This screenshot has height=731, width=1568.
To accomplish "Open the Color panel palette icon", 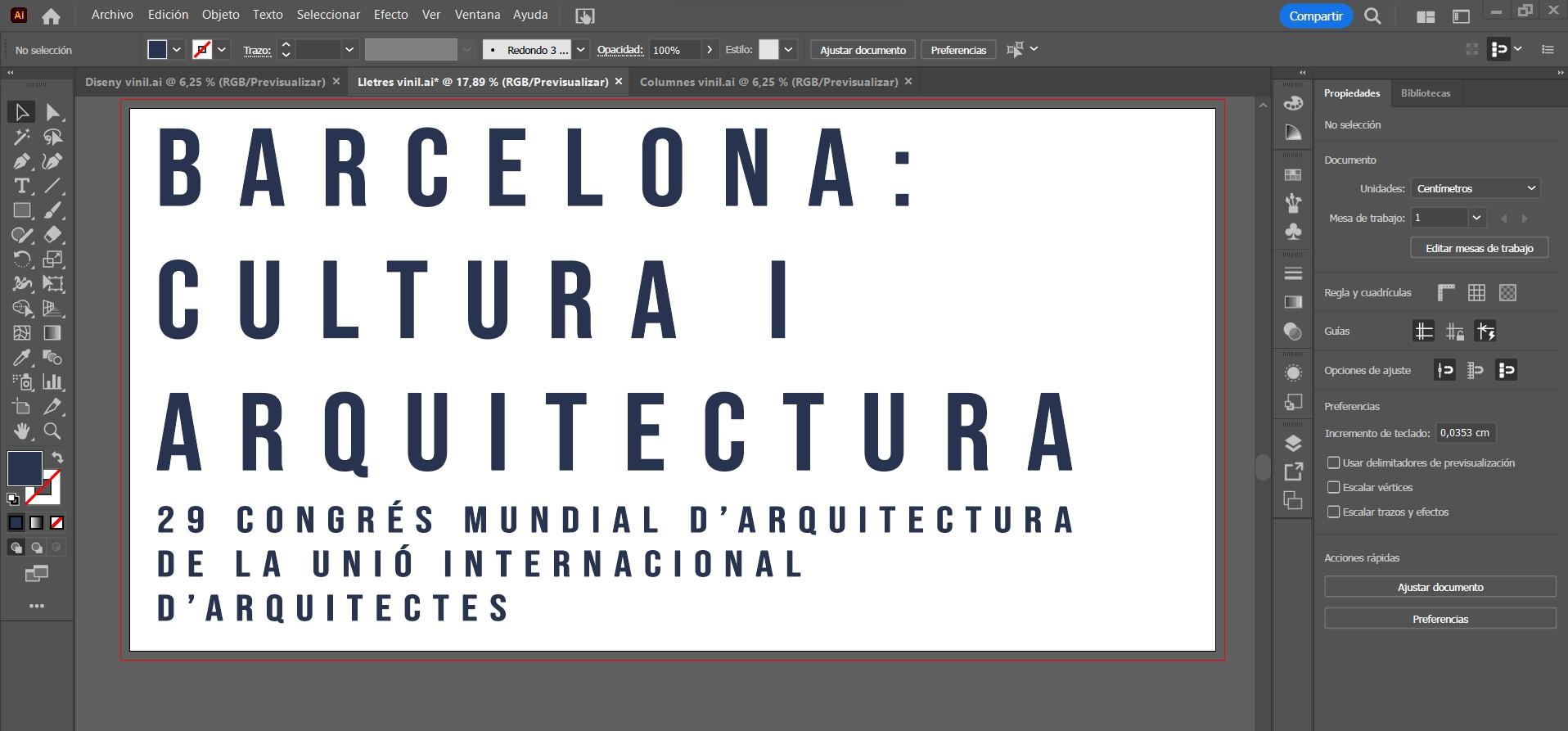I will tap(1293, 103).
